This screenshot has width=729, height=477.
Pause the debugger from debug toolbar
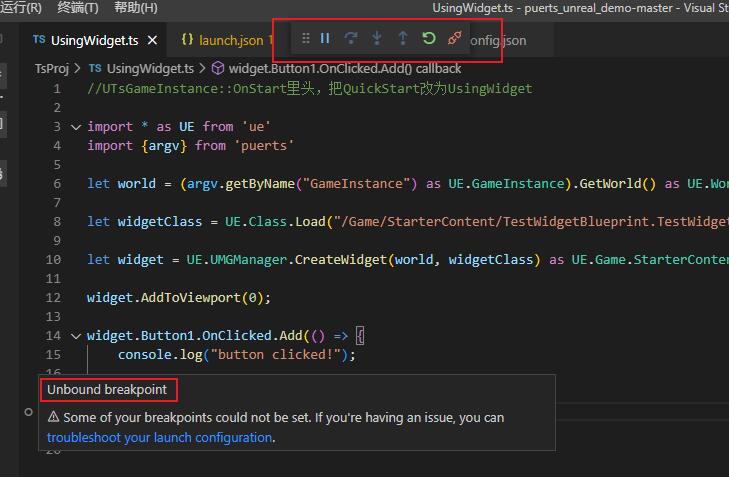point(325,39)
